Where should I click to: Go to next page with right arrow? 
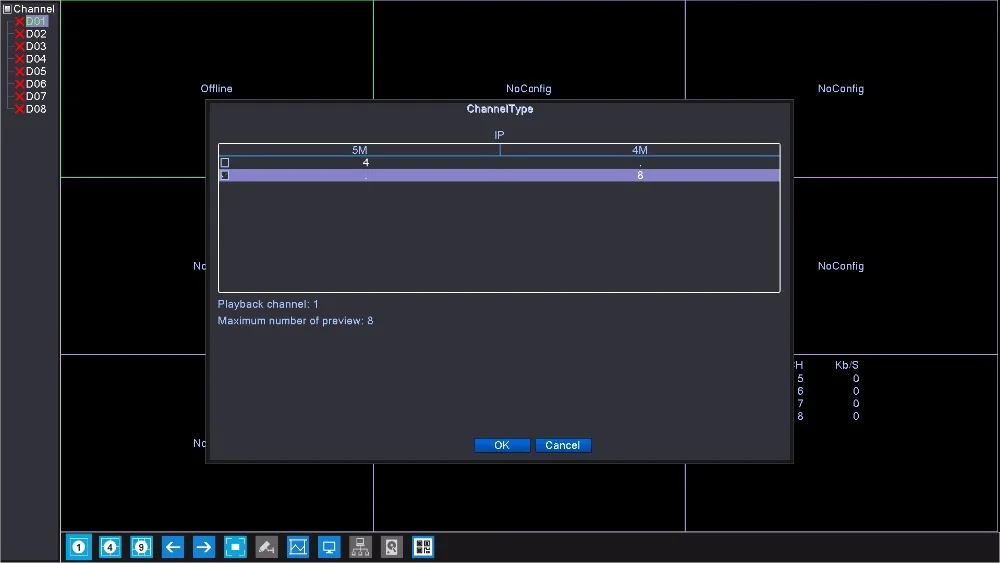(204, 547)
